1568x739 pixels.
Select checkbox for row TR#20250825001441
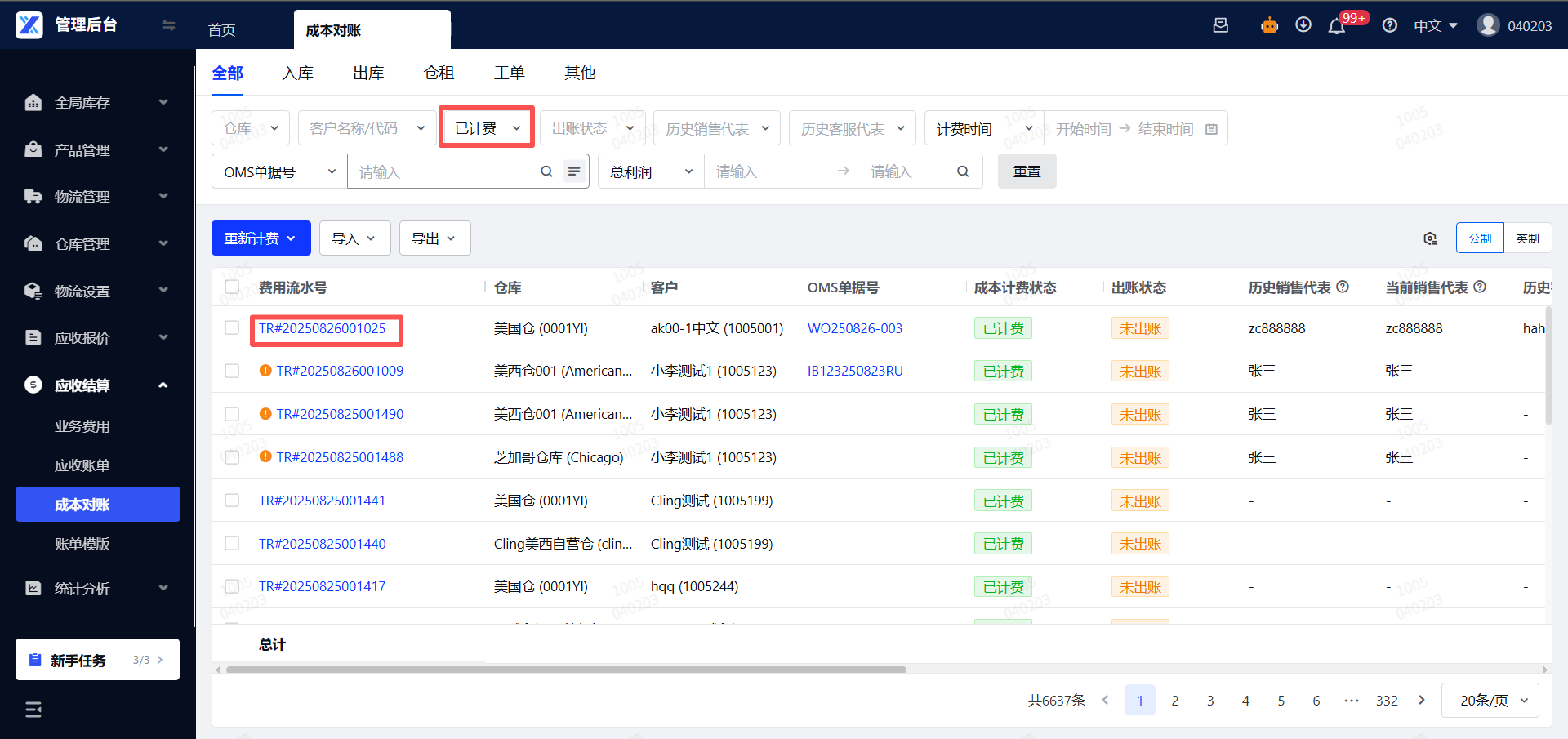tap(232, 501)
